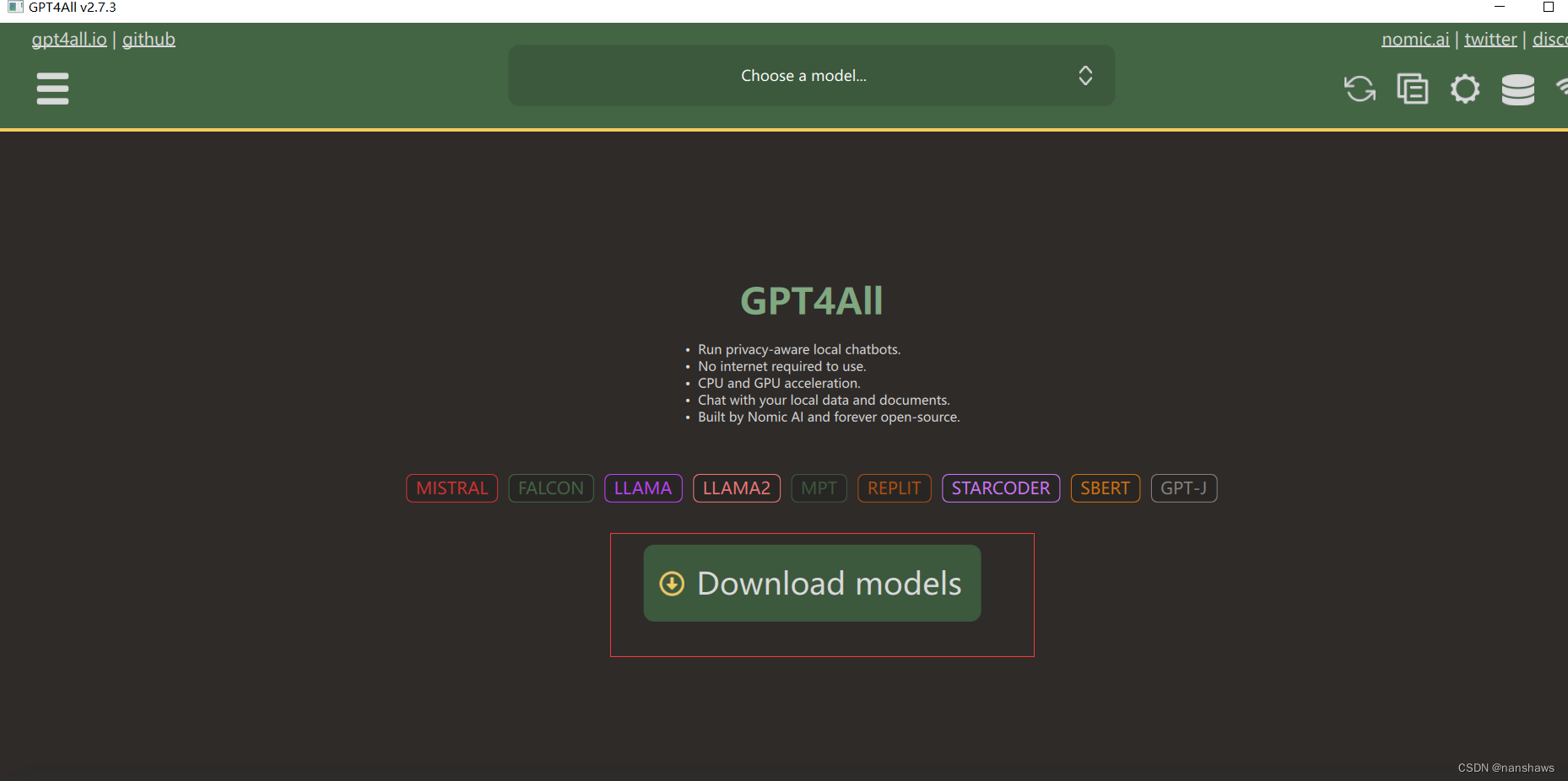Open the nomic.ai link

1415,40
